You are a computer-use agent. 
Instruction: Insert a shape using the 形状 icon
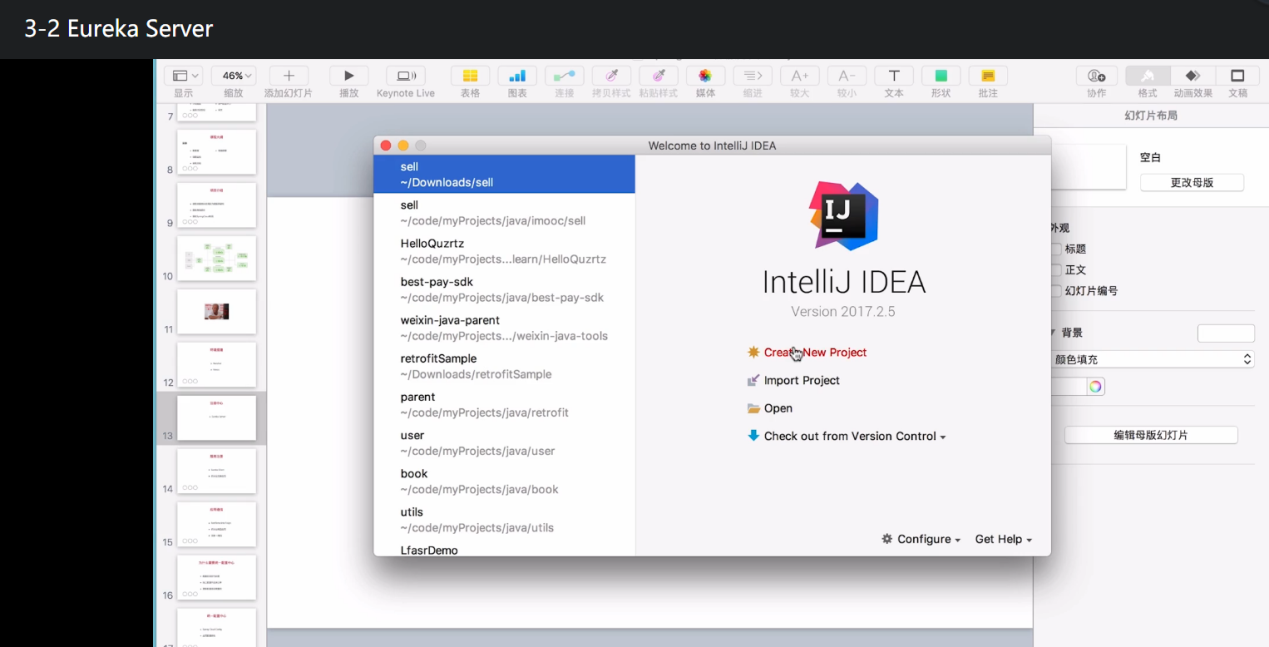[941, 76]
